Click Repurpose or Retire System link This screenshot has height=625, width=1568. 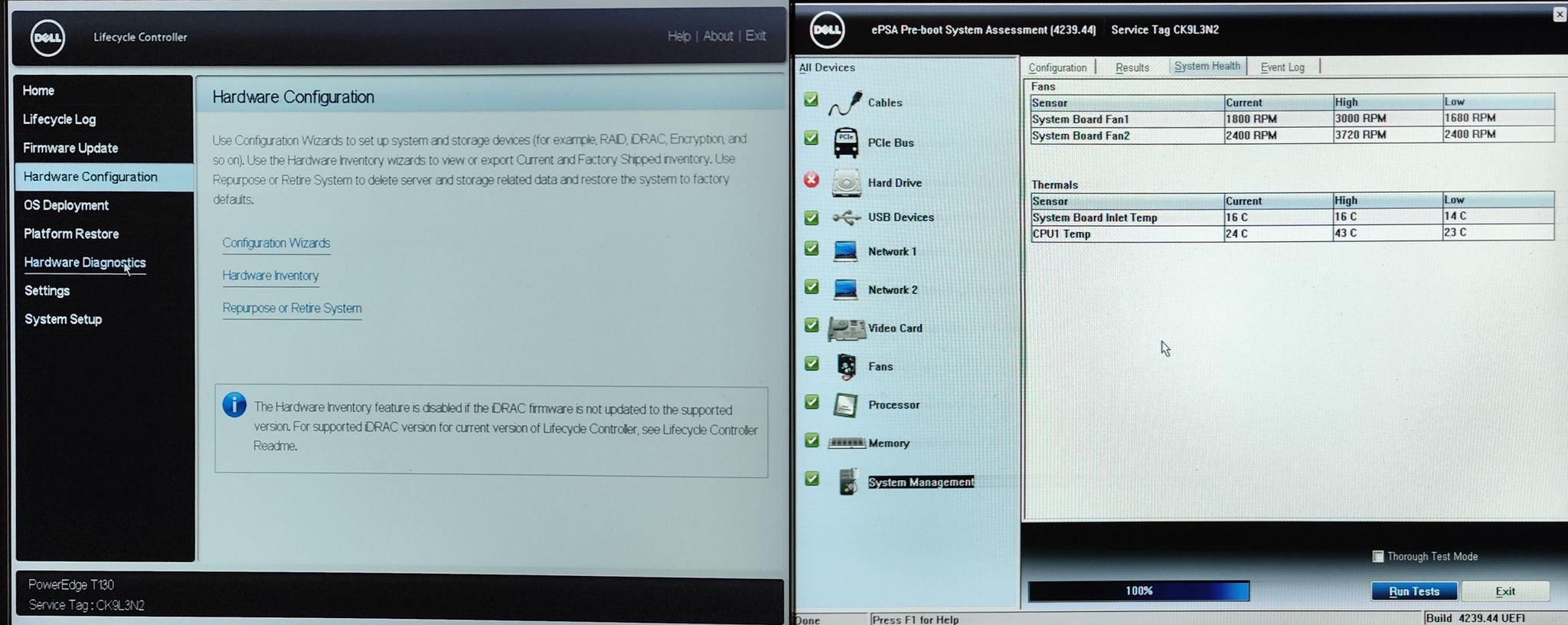coord(292,308)
